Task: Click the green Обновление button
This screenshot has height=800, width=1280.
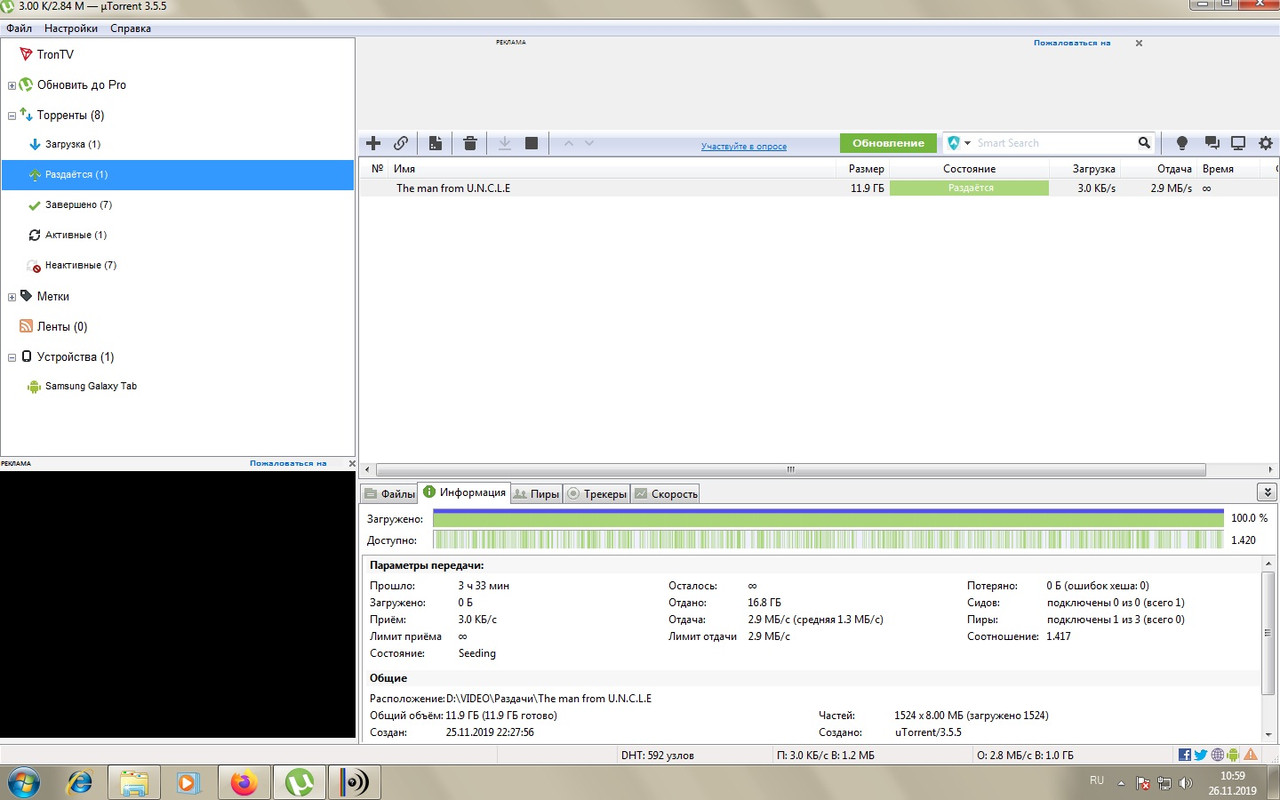Action: [x=888, y=143]
